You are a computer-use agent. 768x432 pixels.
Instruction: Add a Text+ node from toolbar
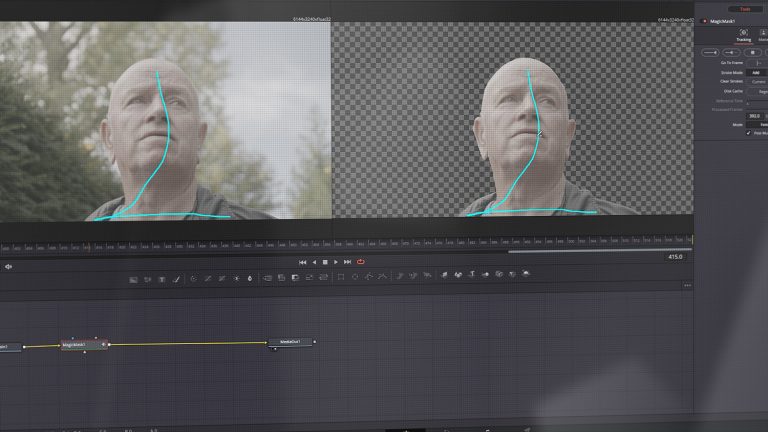pyautogui.click(x=162, y=279)
